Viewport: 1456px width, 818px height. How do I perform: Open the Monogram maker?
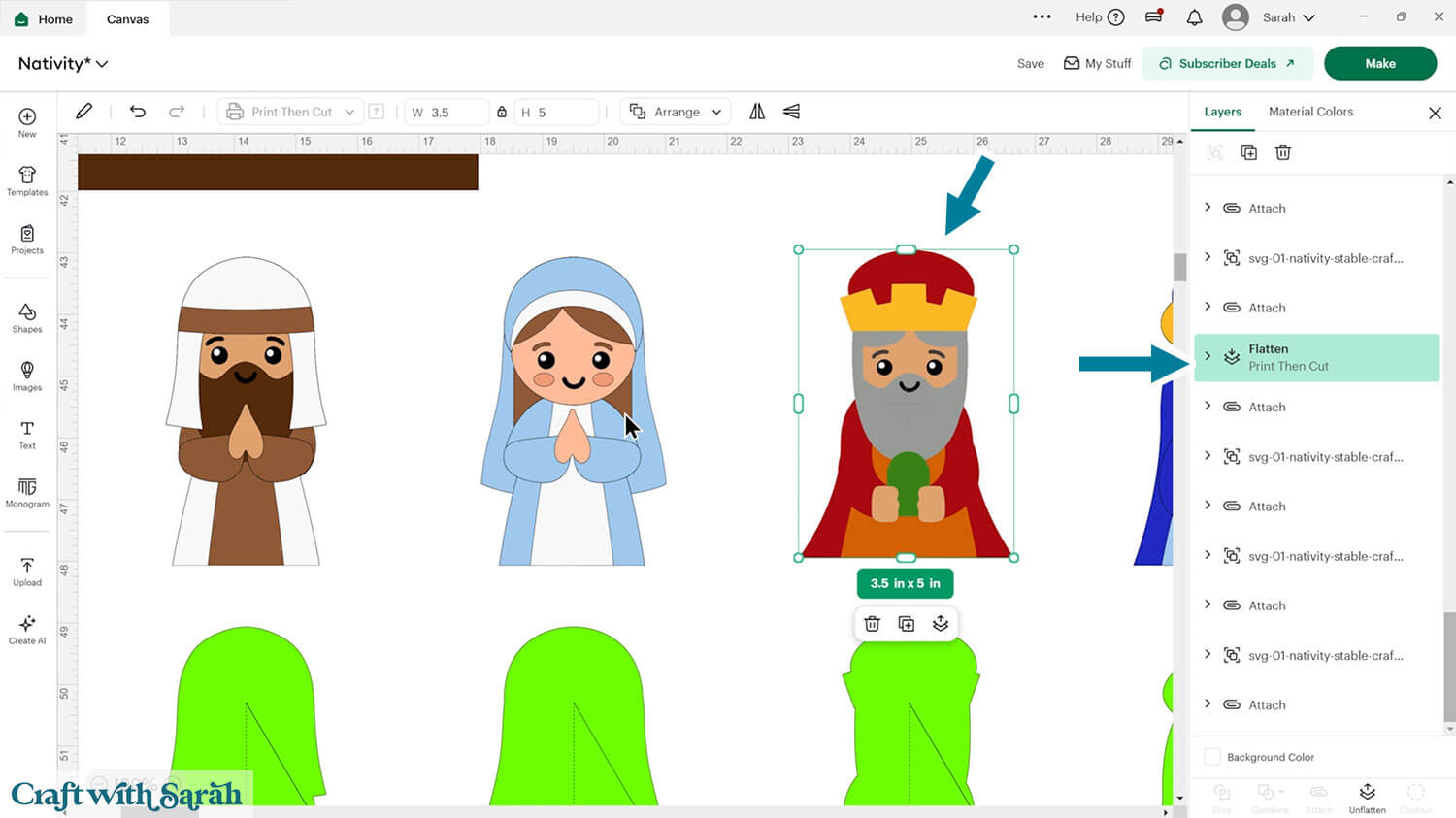pyautogui.click(x=26, y=493)
